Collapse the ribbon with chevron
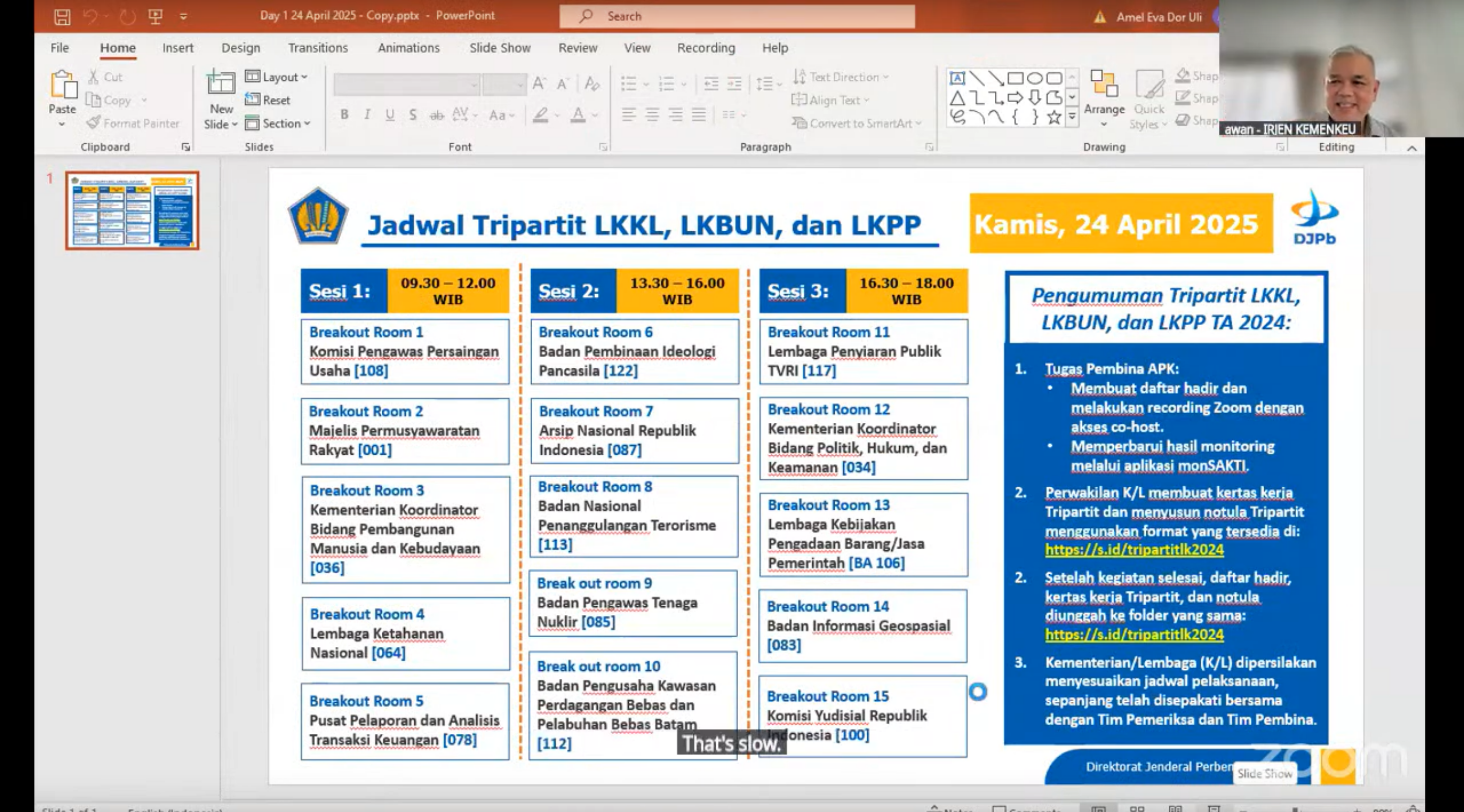The height and width of the screenshot is (812, 1464). pos(1412,148)
